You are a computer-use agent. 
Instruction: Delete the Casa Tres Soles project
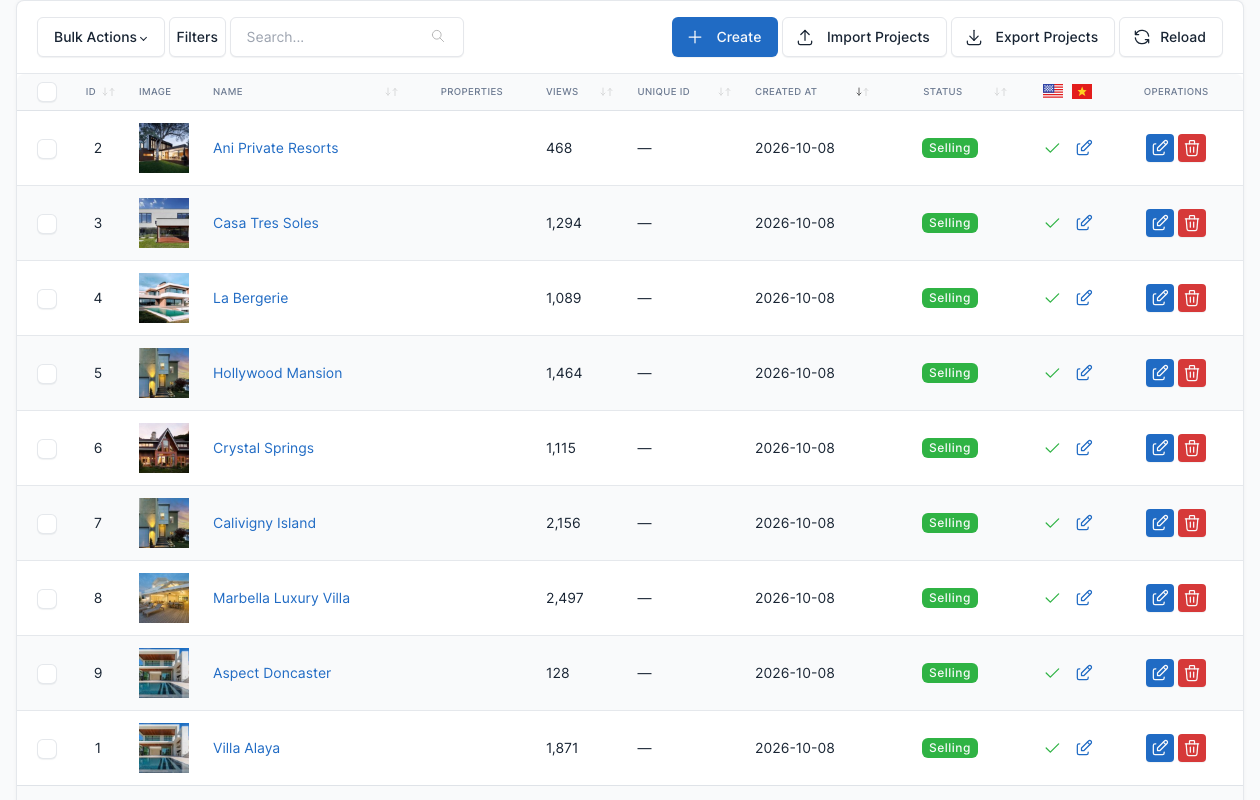click(x=1192, y=223)
